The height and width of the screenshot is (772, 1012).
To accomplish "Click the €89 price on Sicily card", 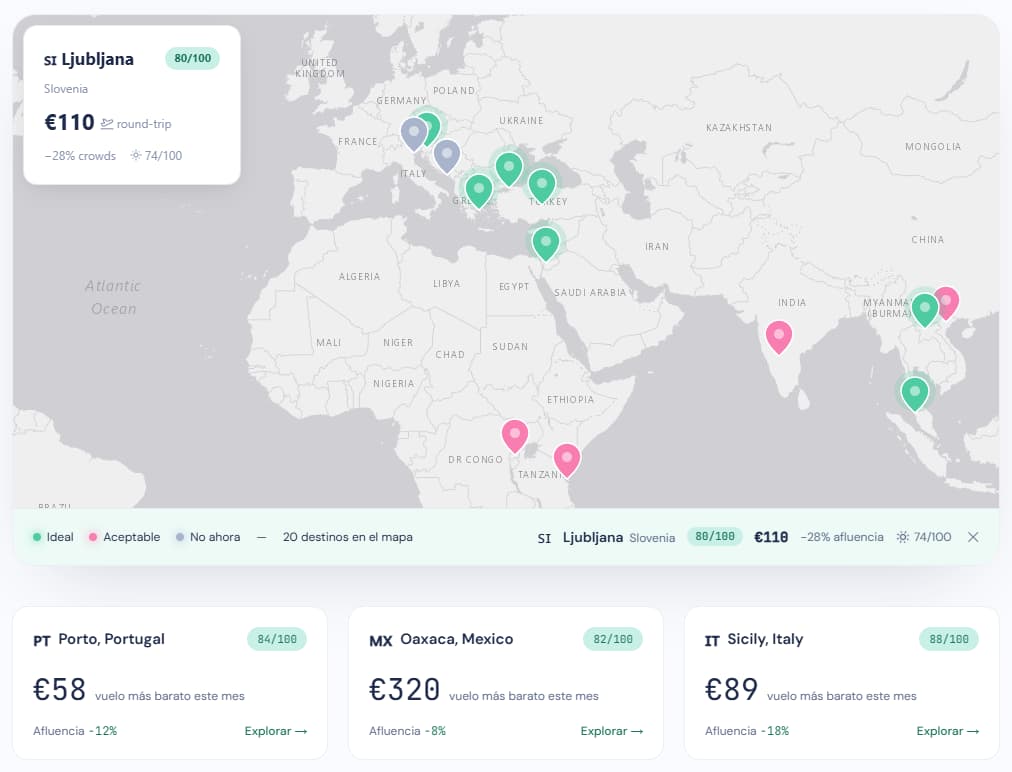I will (731, 689).
